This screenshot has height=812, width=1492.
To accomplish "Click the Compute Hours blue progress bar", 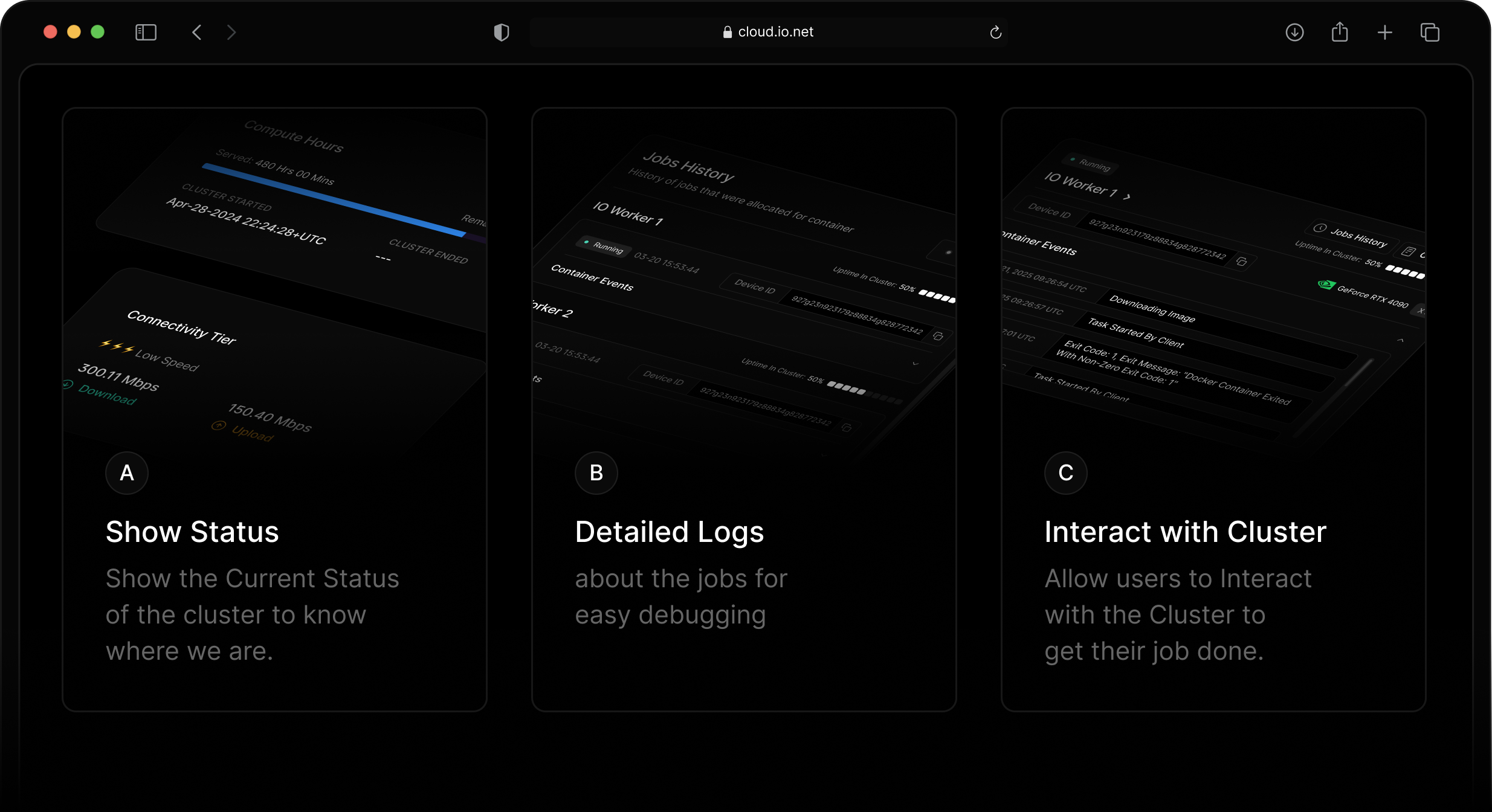I will click(334, 199).
